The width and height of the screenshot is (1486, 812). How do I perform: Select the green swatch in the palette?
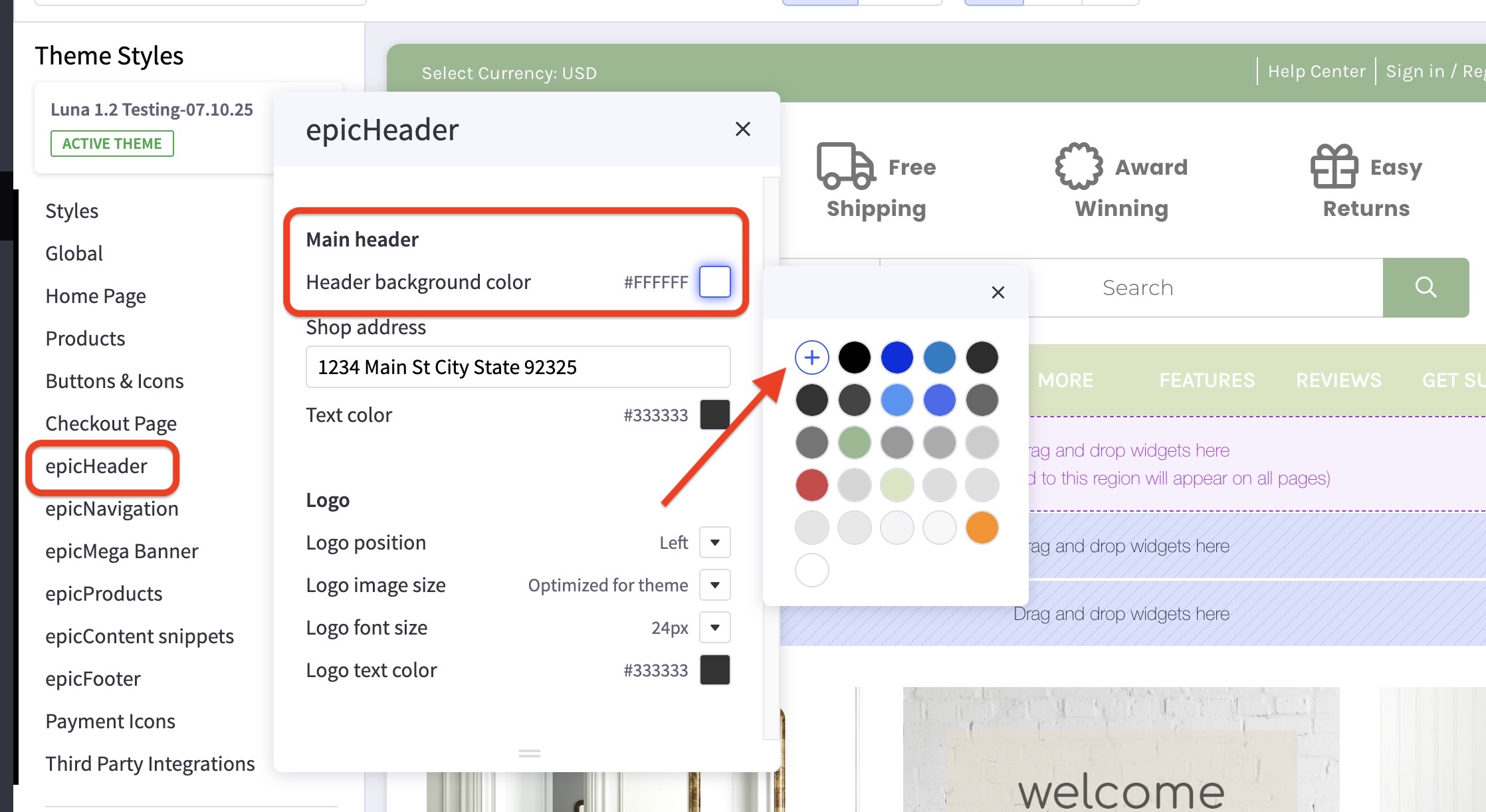[854, 442]
